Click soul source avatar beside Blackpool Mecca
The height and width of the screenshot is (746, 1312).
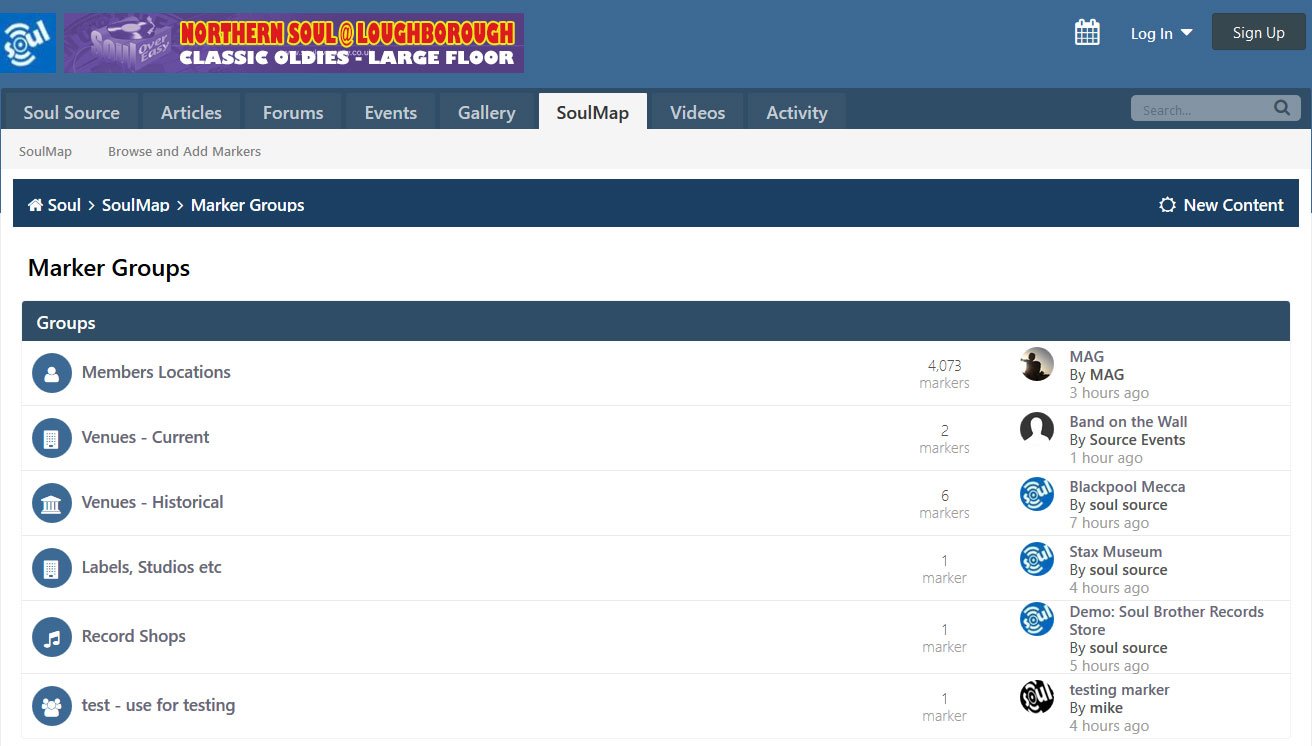click(1037, 494)
